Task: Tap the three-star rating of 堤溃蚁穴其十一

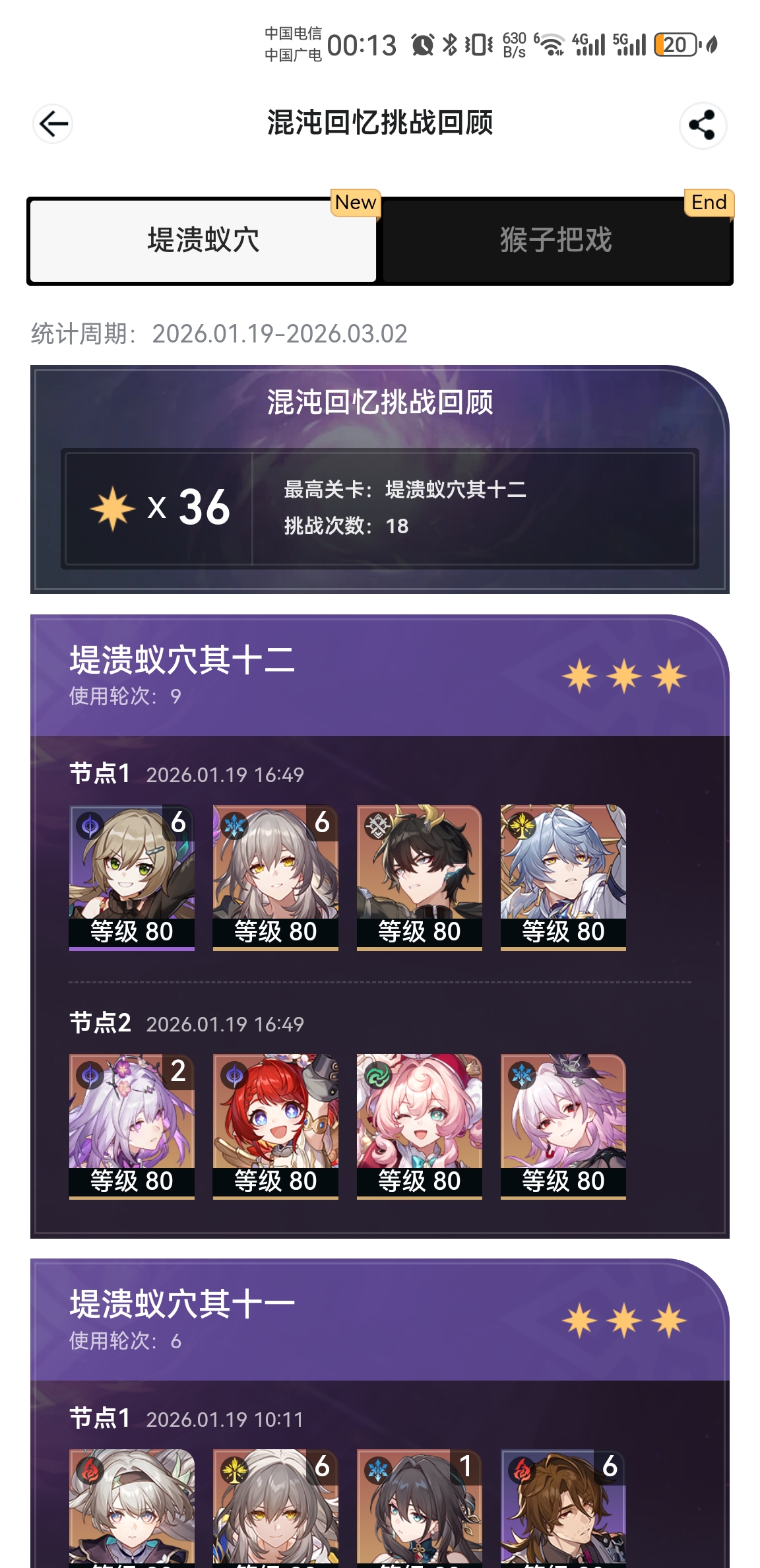Action: (624, 1321)
